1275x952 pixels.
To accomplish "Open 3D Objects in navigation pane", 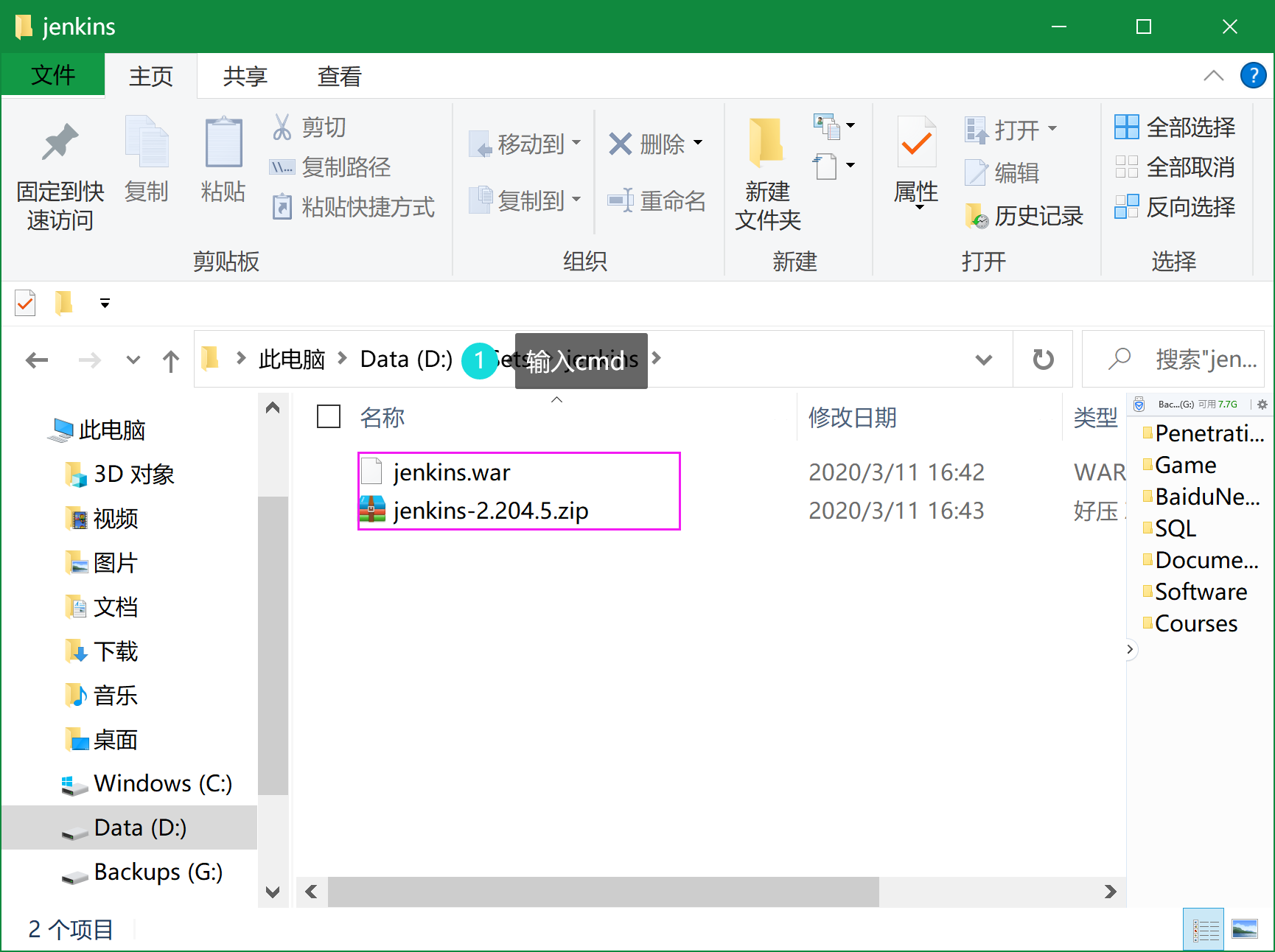I will [x=134, y=474].
